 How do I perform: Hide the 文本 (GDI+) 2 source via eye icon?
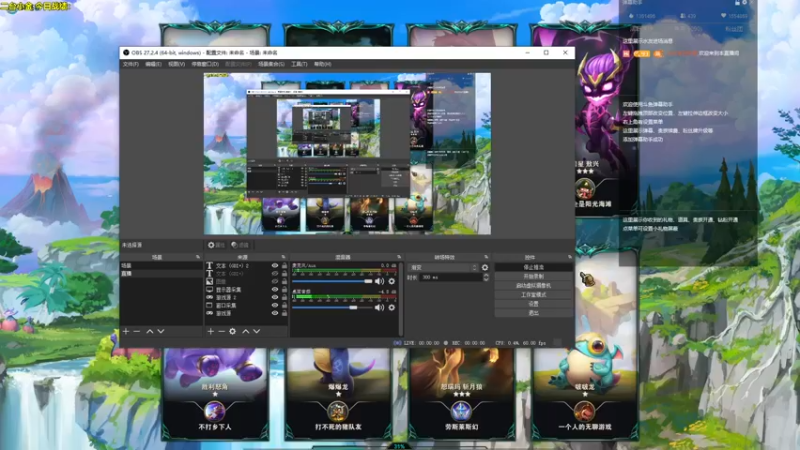click(x=275, y=266)
